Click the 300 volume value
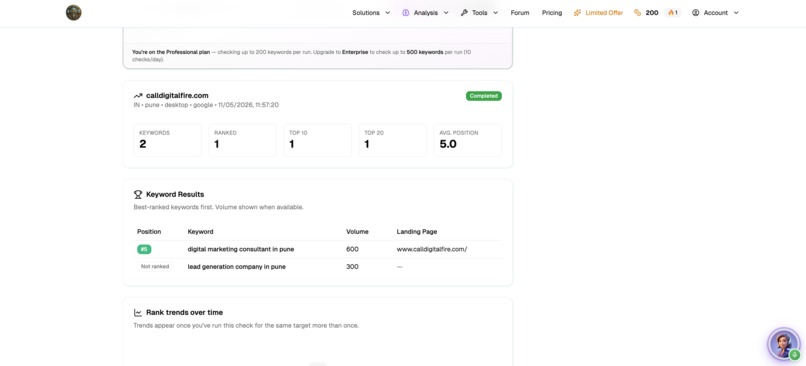Image resolution: width=806 pixels, height=366 pixels. [352, 267]
